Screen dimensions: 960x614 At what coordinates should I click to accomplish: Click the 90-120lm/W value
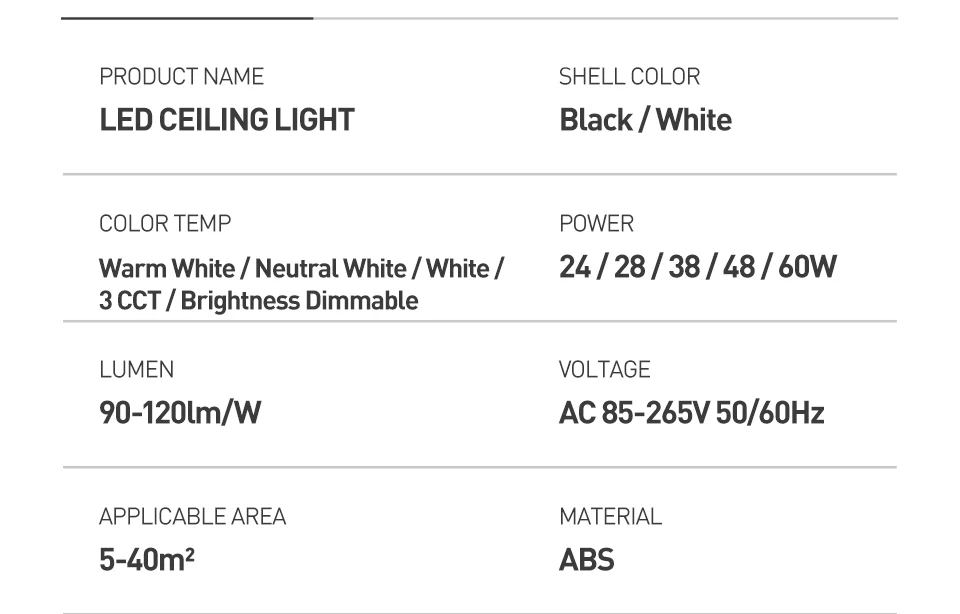(x=180, y=413)
